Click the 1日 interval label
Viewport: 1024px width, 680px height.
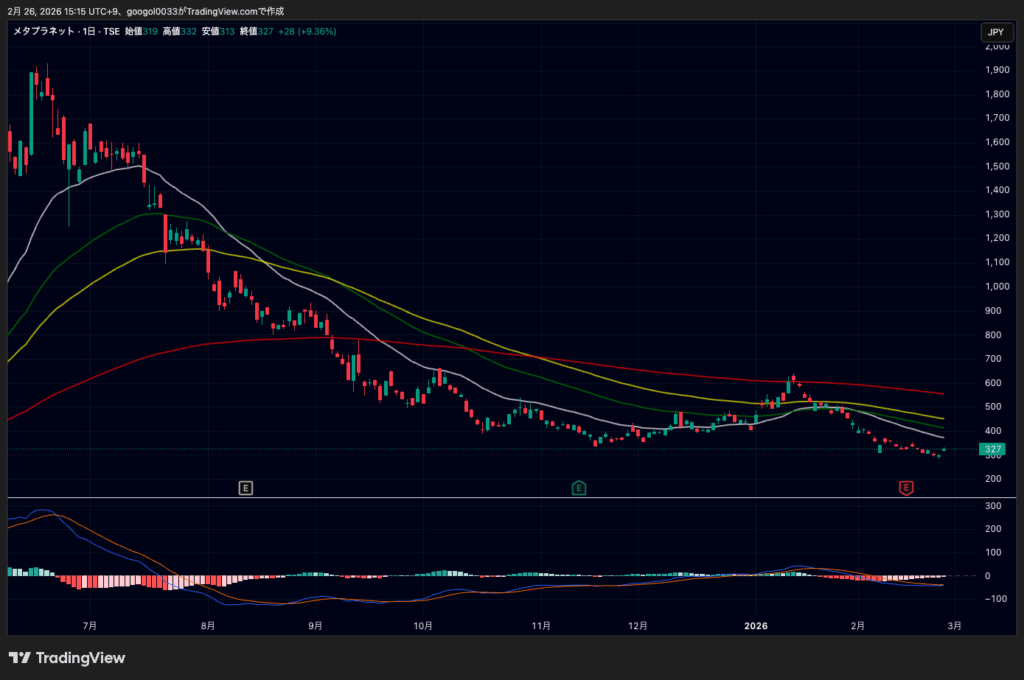tap(91, 32)
